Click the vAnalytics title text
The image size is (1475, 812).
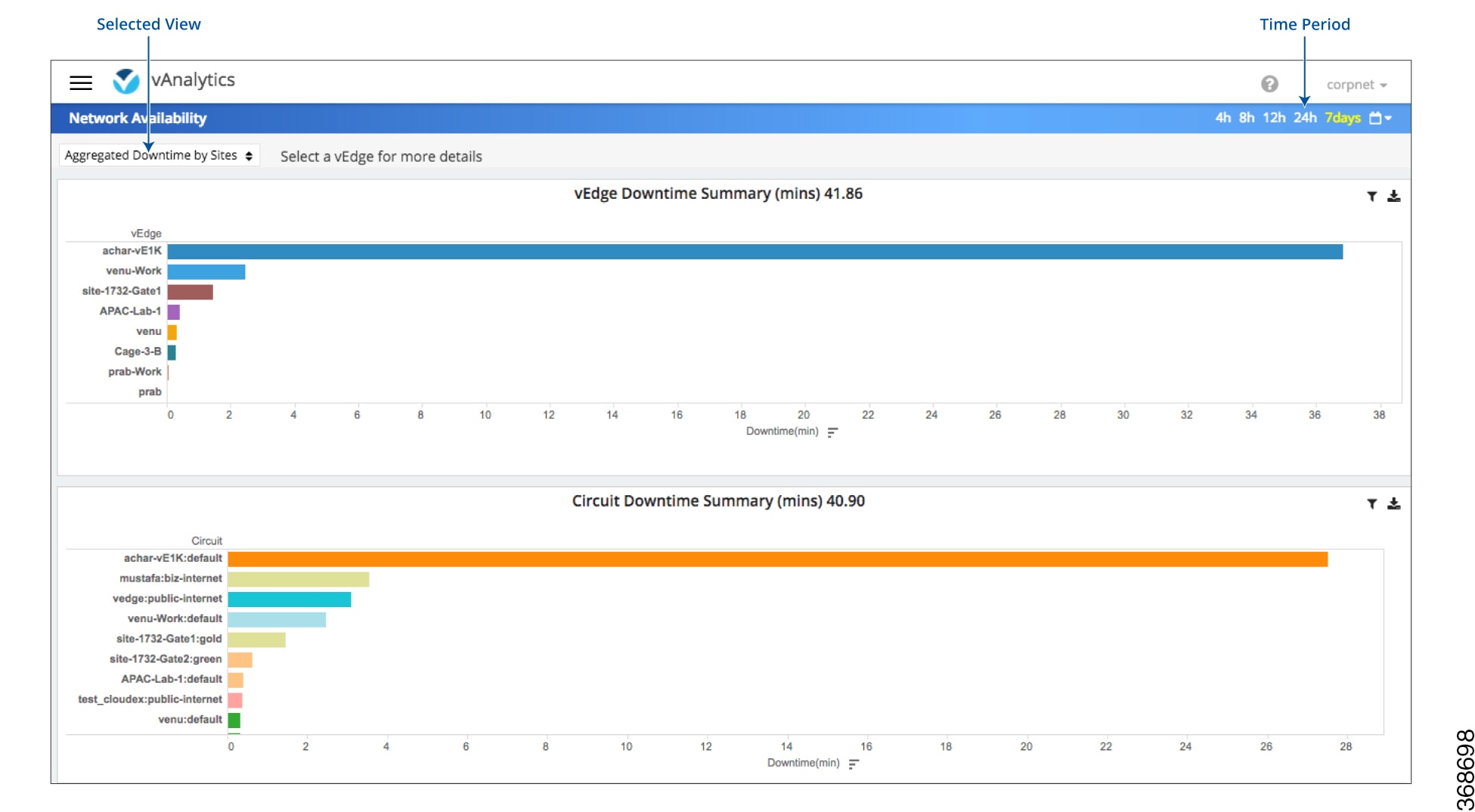click(193, 80)
